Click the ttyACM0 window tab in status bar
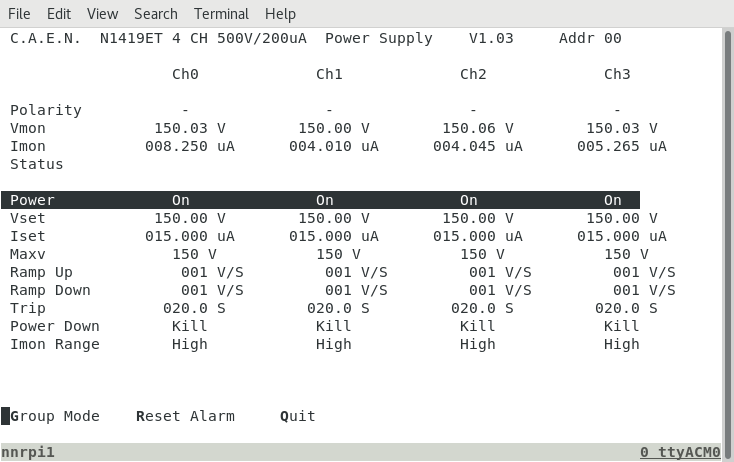The image size is (734, 462). pos(680,452)
